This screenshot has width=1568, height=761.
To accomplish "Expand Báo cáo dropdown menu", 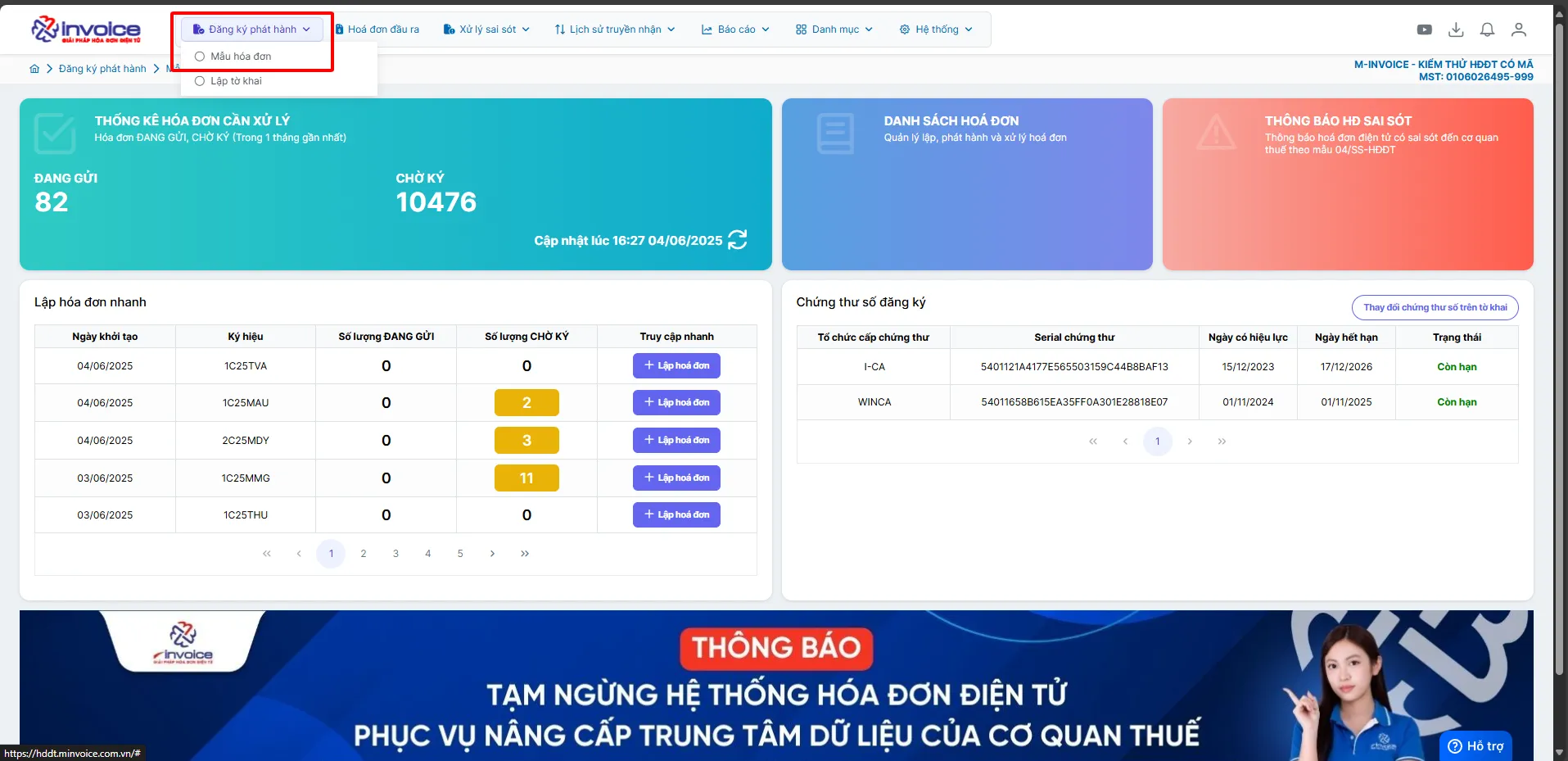I will pyautogui.click(x=735, y=29).
